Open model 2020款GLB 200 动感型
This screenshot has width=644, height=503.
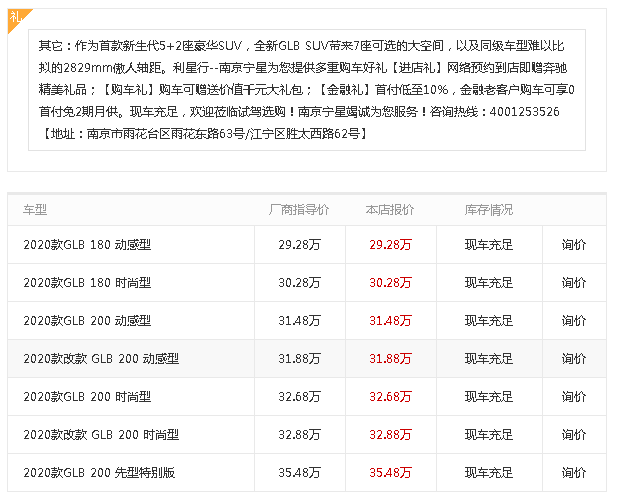coord(87,321)
